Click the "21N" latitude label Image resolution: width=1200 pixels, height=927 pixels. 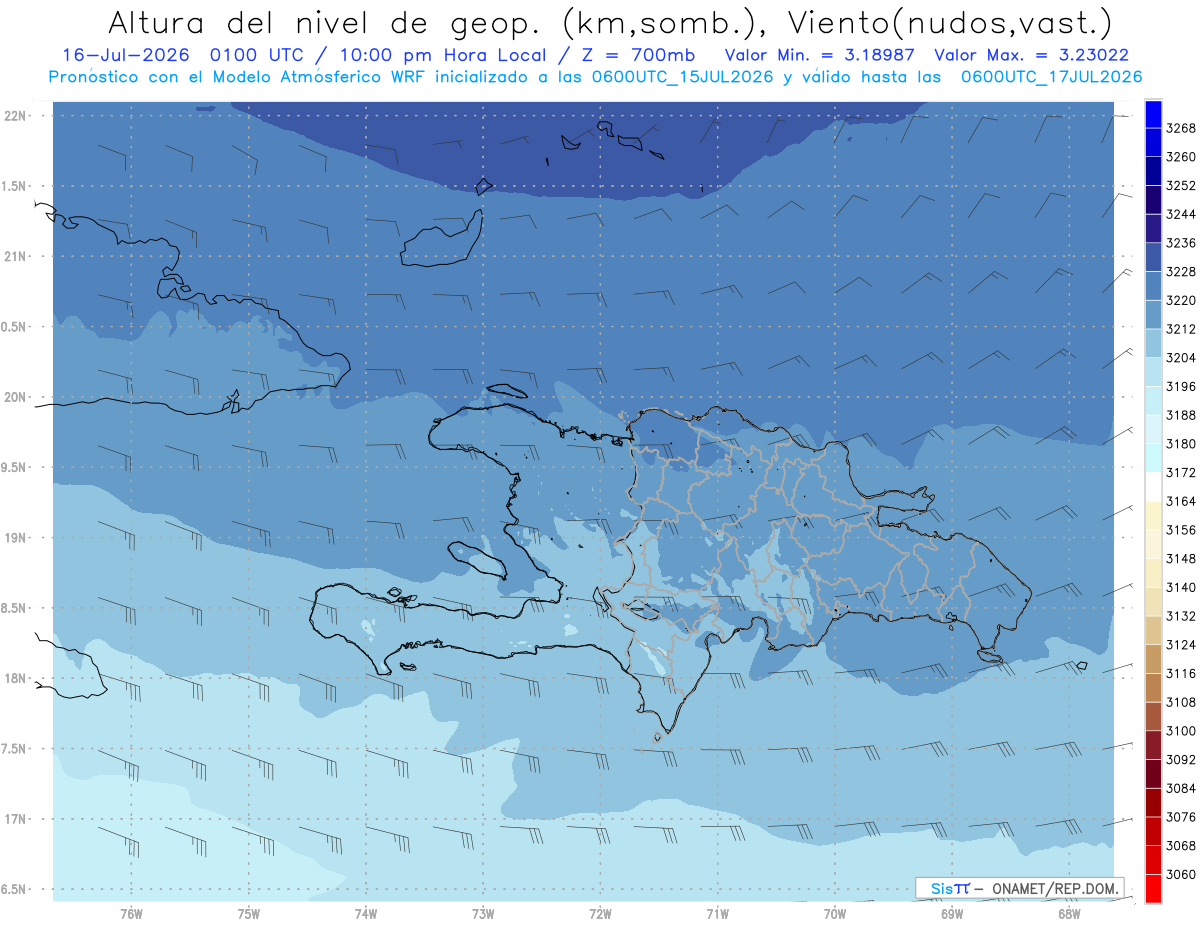(x=16, y=257)
